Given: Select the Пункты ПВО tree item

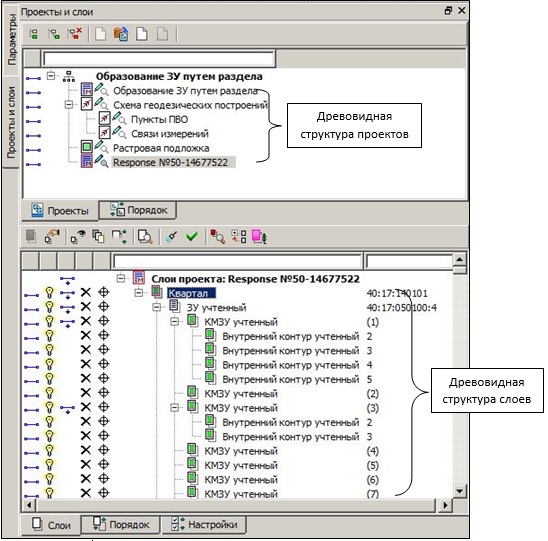Looking at the screenshot, I should point(159,120).
